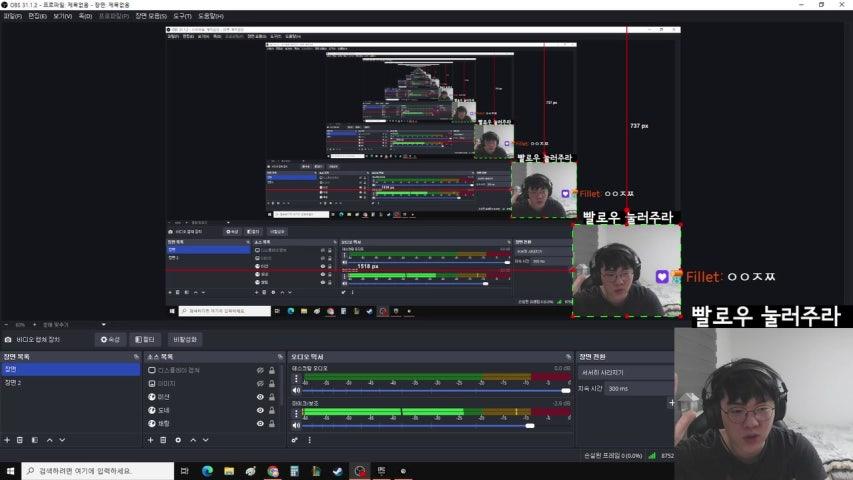853x480 pixels.
Task: Open the 편집(E) menu
Action: pyautogui.click(x=38, y=16)
